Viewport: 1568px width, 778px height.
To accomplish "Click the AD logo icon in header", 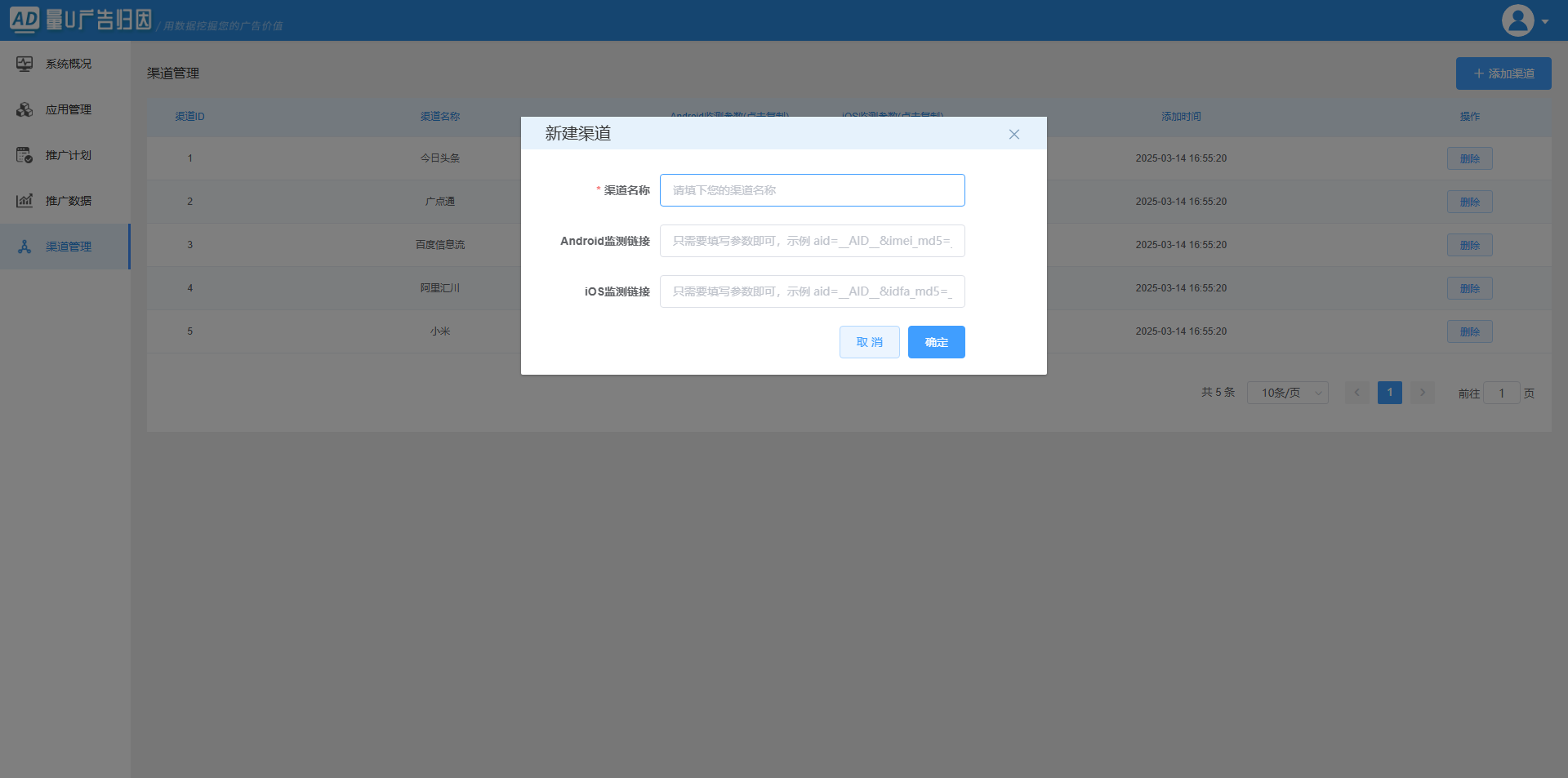I will (24, 20).
